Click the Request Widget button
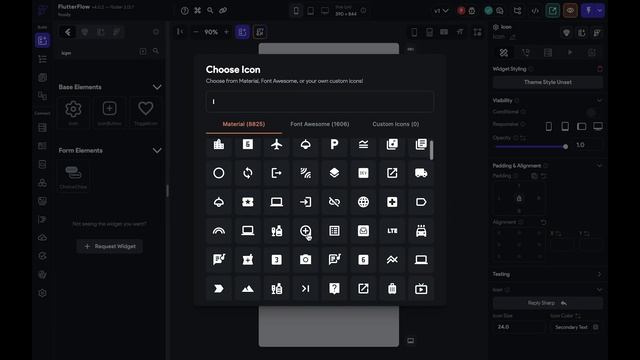This screenshot has width=640, height=360. coord(109,246)
